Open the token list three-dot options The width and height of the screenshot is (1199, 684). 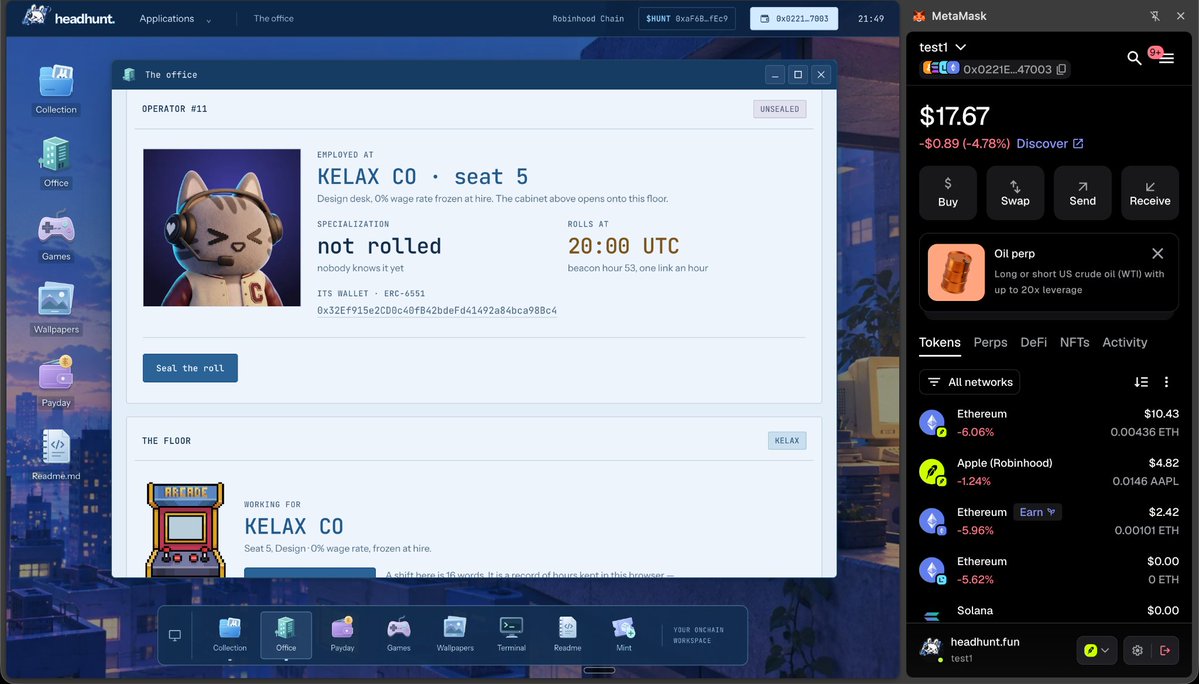1166,382
